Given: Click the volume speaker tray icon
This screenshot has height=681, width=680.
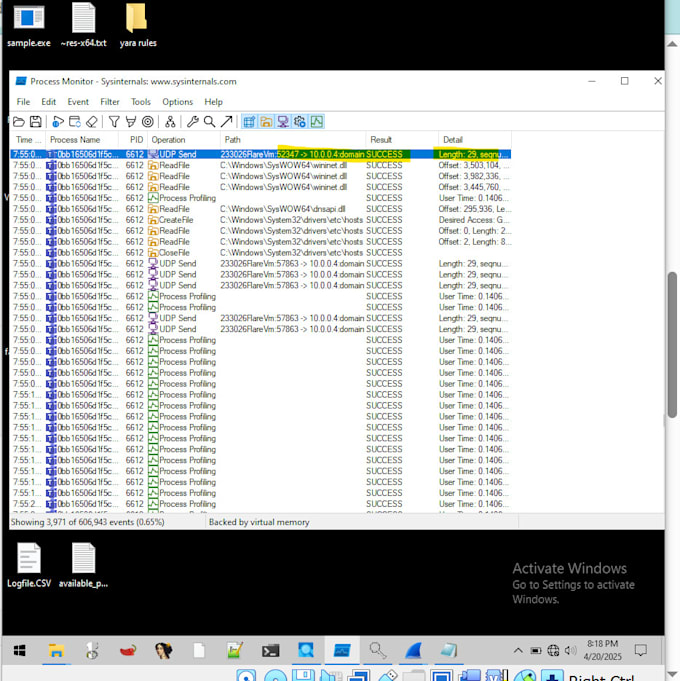Looking at the screenshot, I should (x=570, y=650).
